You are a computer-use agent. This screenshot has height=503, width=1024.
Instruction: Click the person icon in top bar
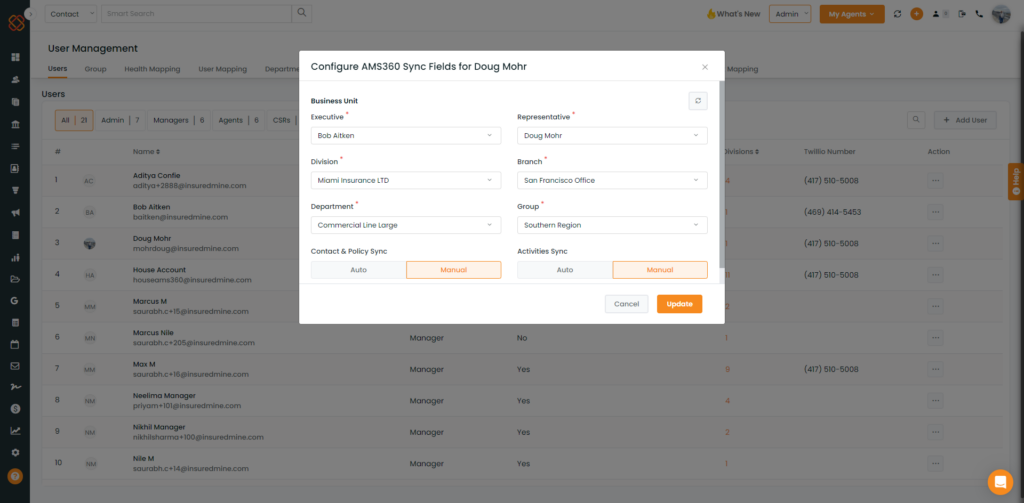[936, 14]
